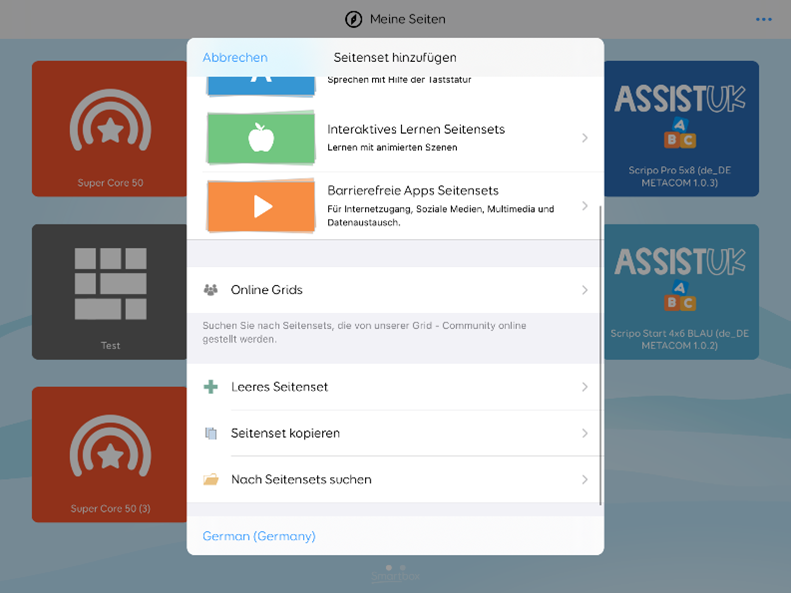Viewport: 791px width, 593px height.
Task: Click the green plus Leeres Seitenset icon
Action: point(210,387)
